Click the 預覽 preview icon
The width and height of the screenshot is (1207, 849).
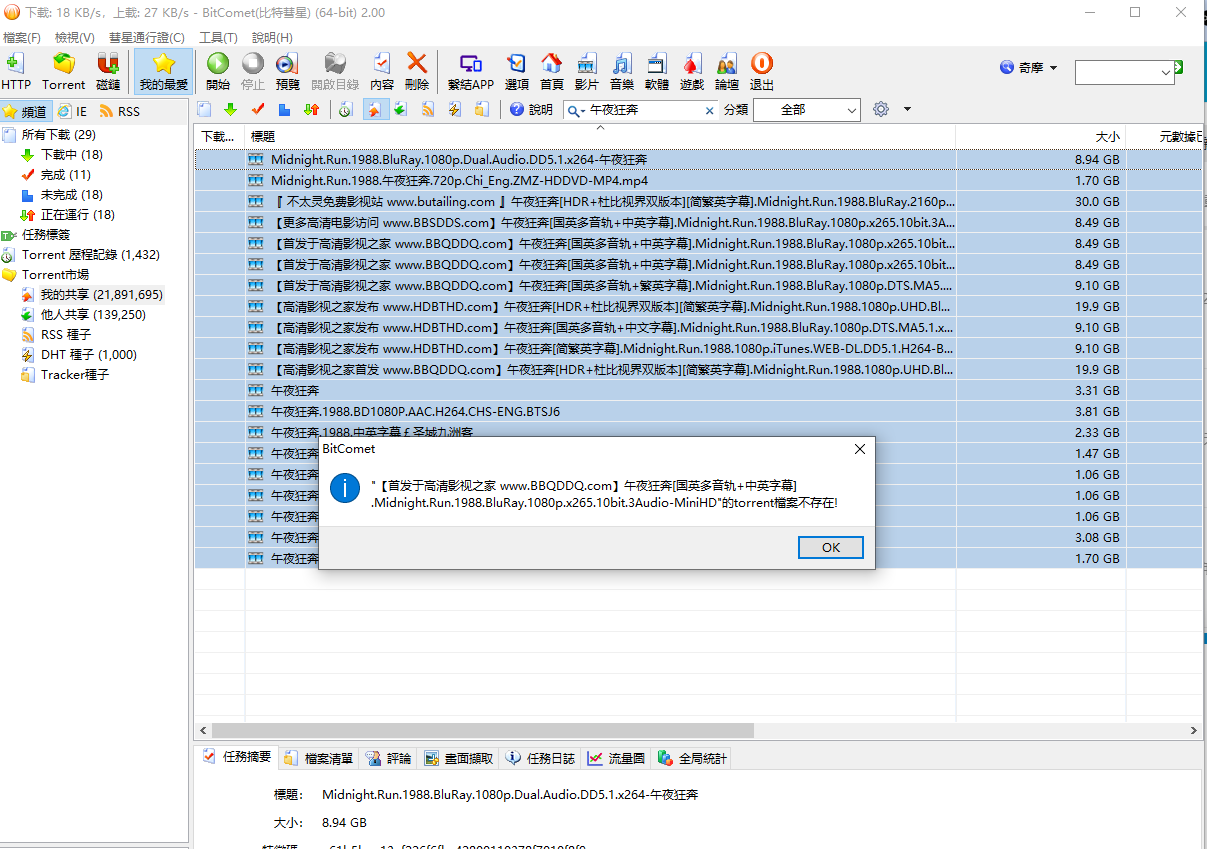point(288,72)
